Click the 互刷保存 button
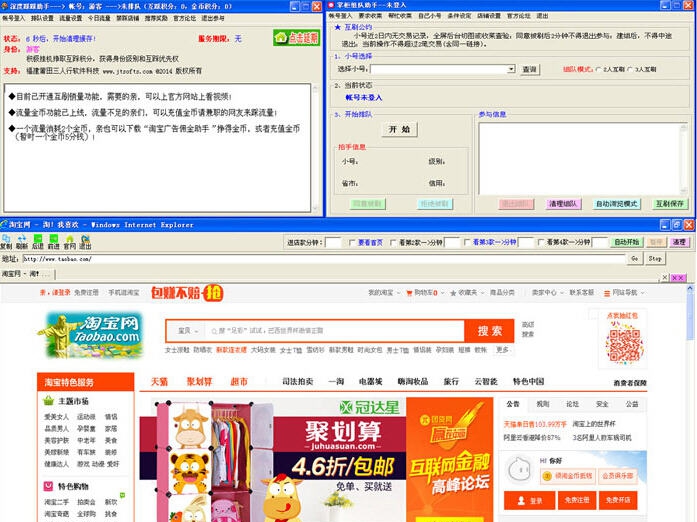This screenshot has height=522, width=697. [x=669, y=204]
